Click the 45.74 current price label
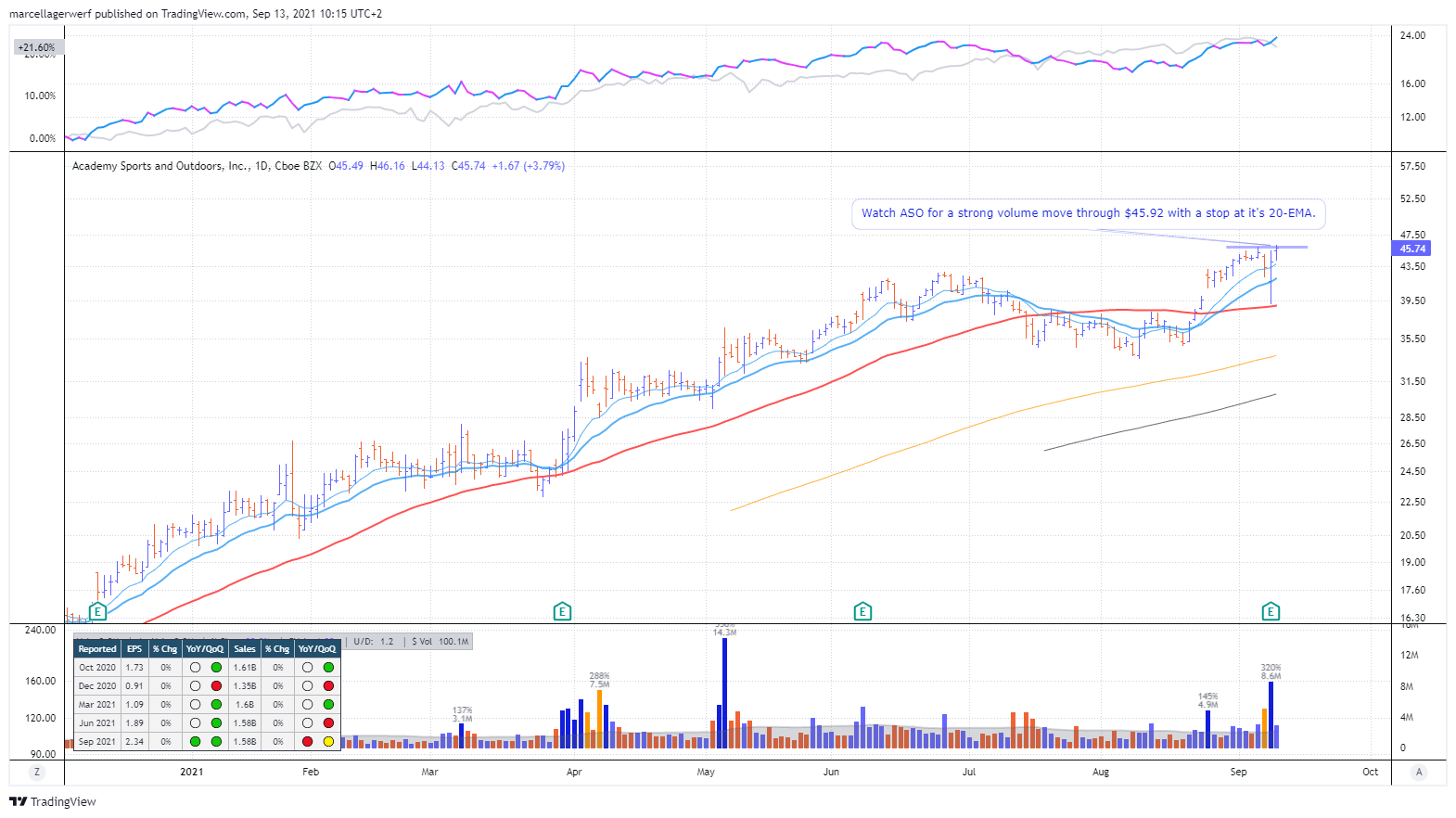Screen dimensions: 1456x818 pos(1411,249)
